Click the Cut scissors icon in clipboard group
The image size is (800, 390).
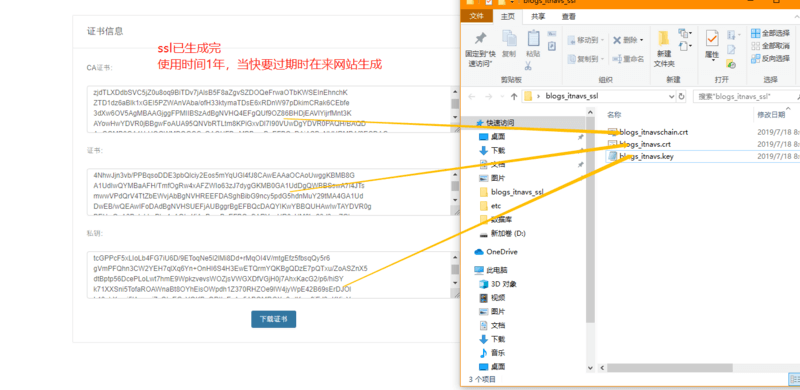[528, 65]
